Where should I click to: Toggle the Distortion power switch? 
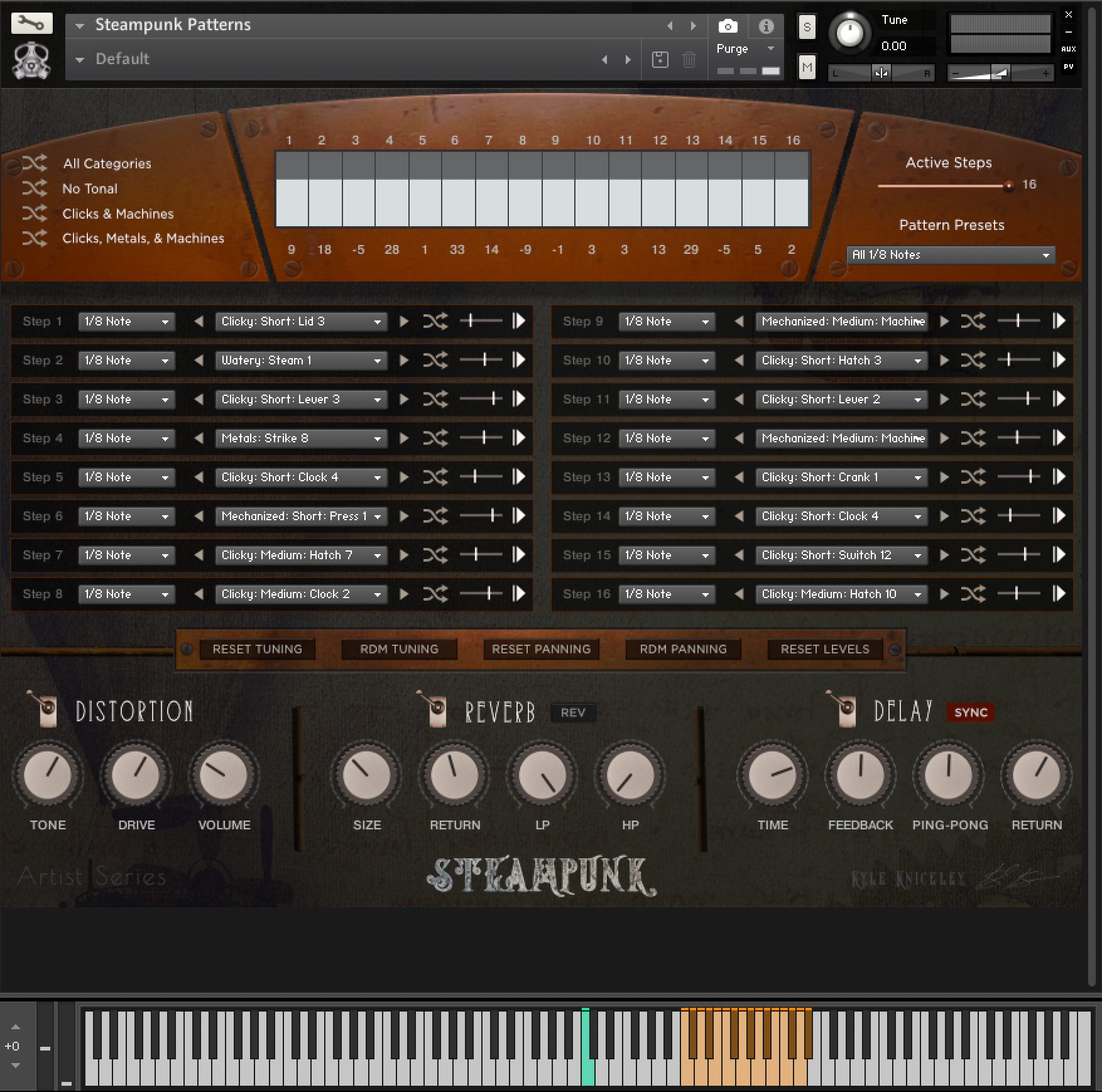coord(43,709)
